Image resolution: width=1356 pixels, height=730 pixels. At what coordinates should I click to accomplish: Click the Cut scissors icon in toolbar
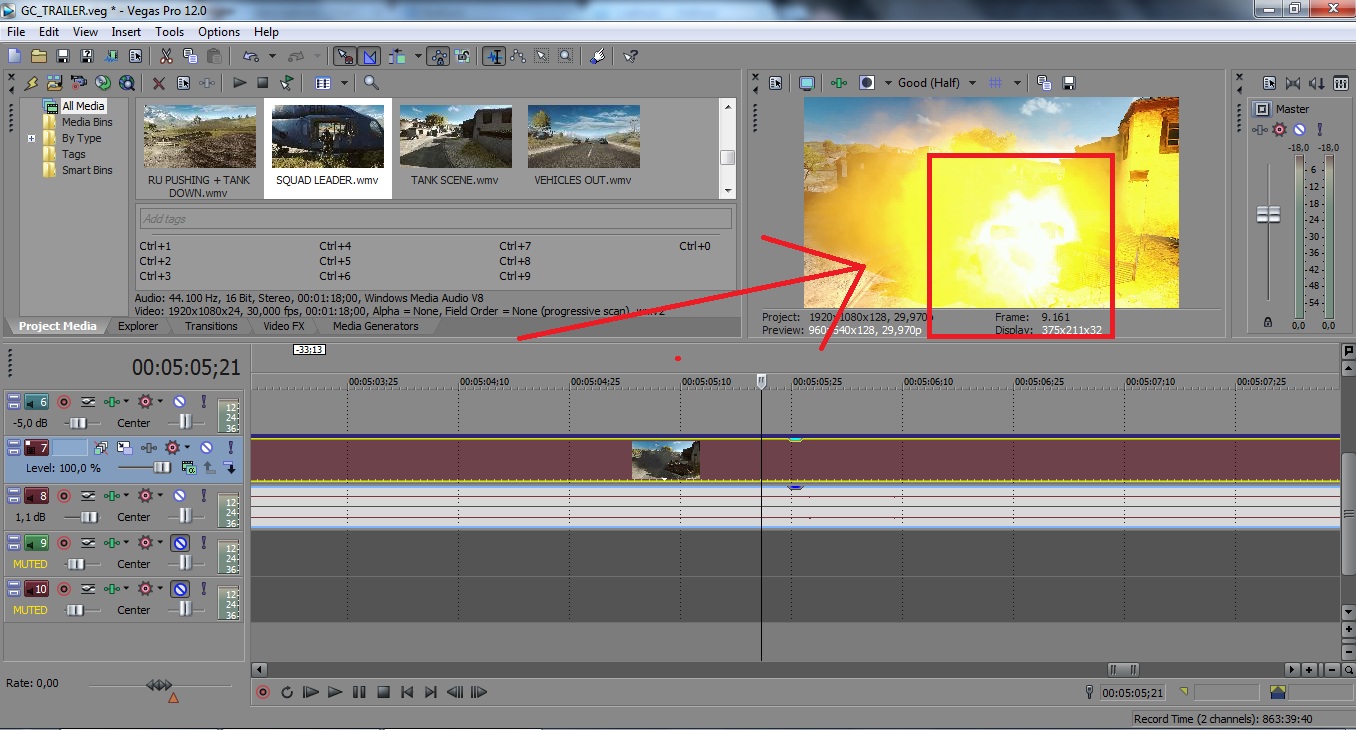[x=166, y=57]
